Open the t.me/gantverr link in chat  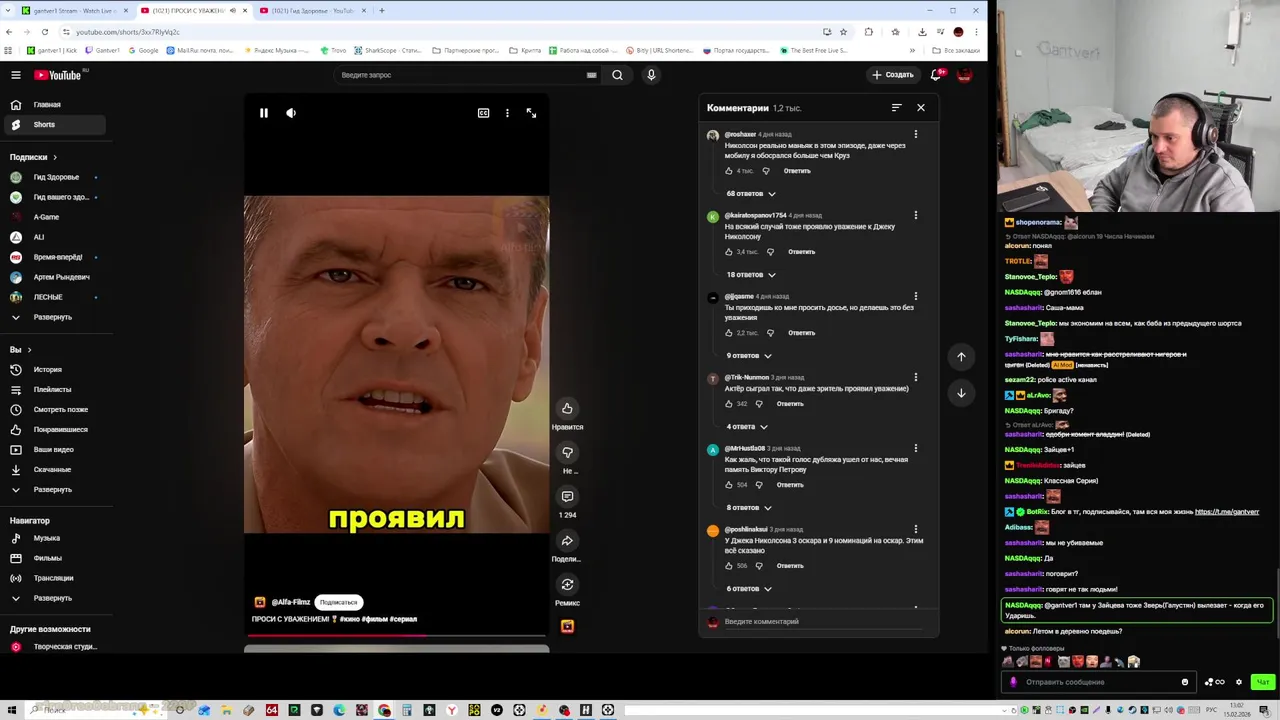point(1226,512)
